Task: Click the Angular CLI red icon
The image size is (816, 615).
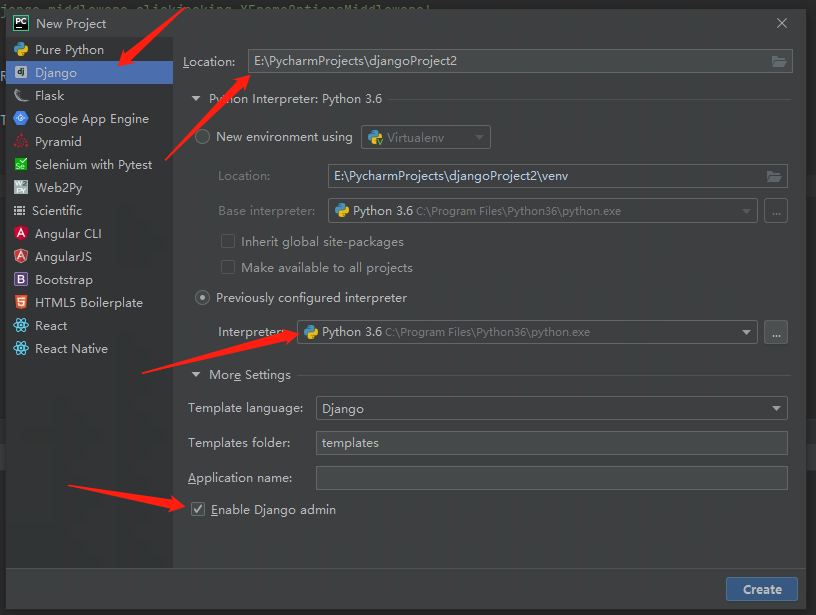Action: [x=21, y=233]
